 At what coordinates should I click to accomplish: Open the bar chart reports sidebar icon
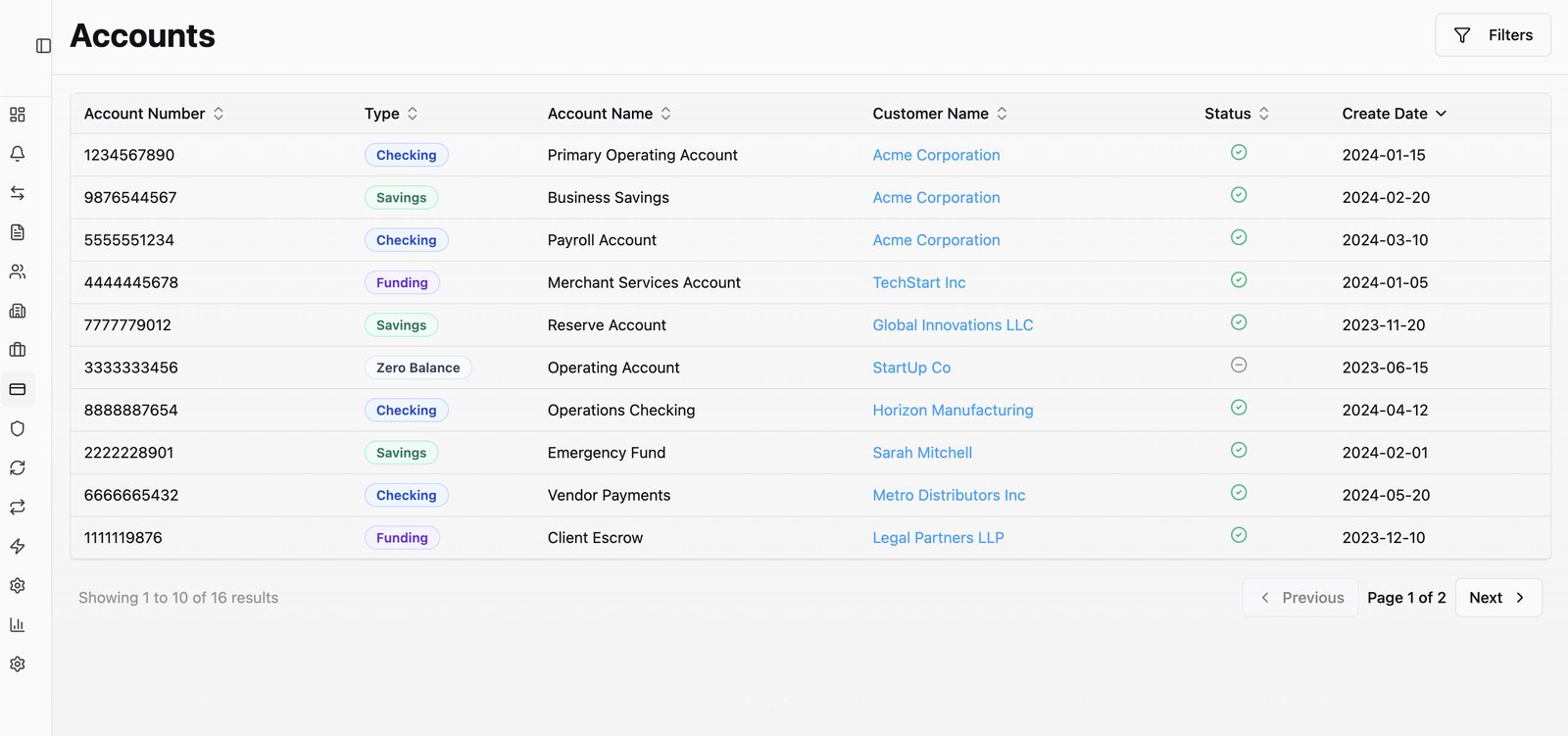click(x=18, y=624)
